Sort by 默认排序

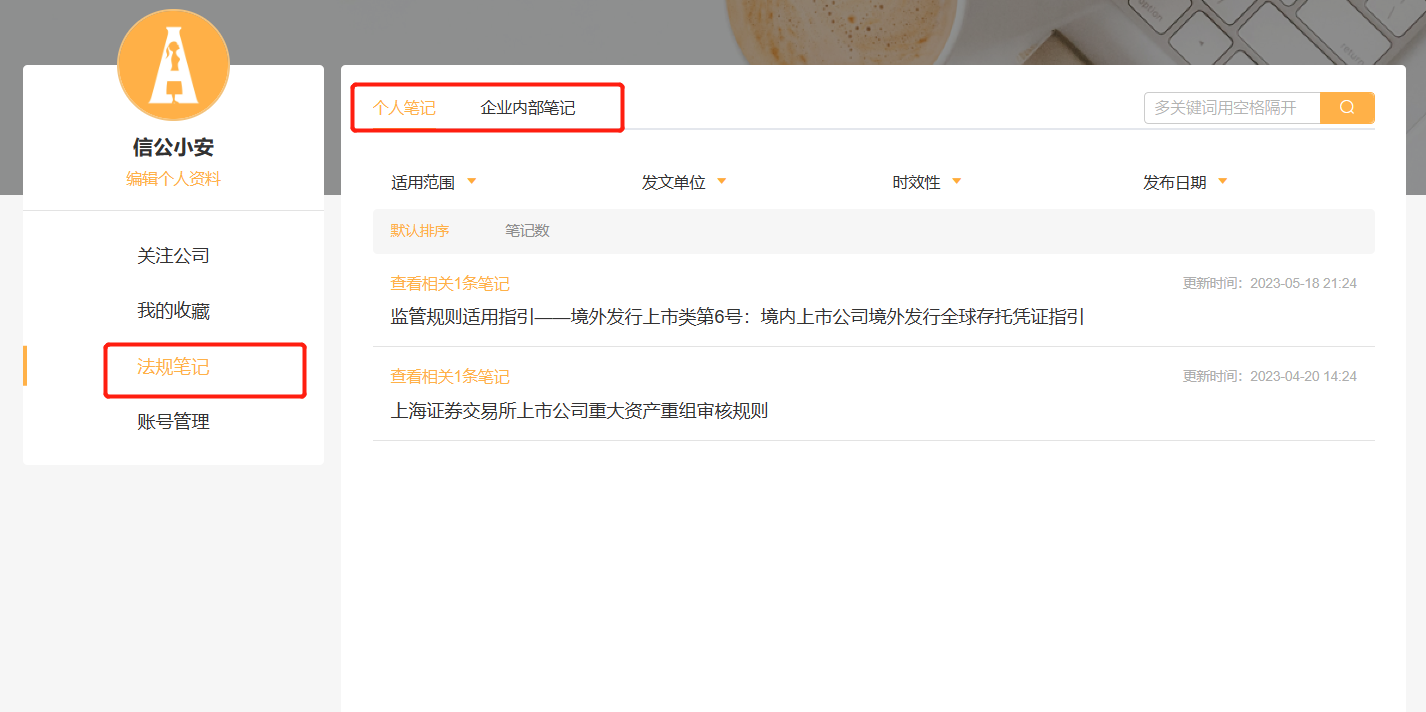click(x=420, y=231)
